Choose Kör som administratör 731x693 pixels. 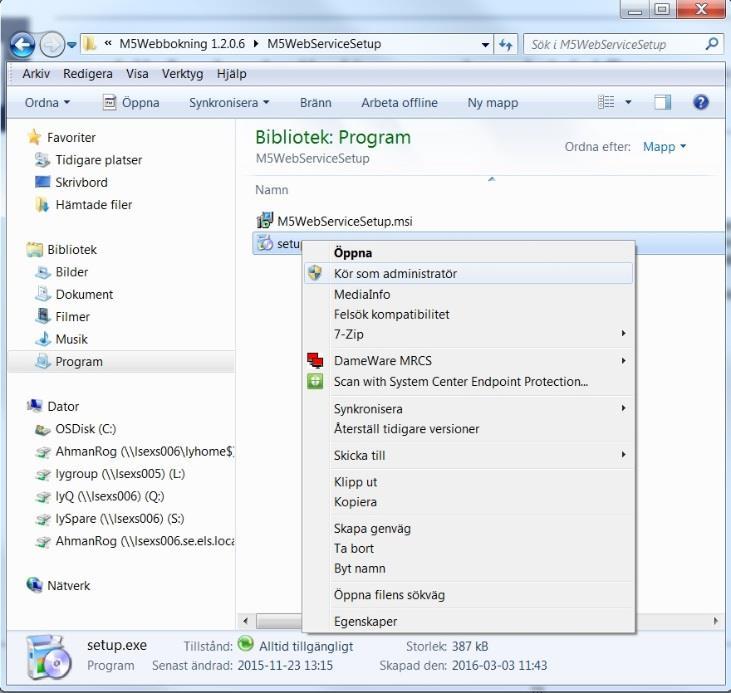point(469,273)
